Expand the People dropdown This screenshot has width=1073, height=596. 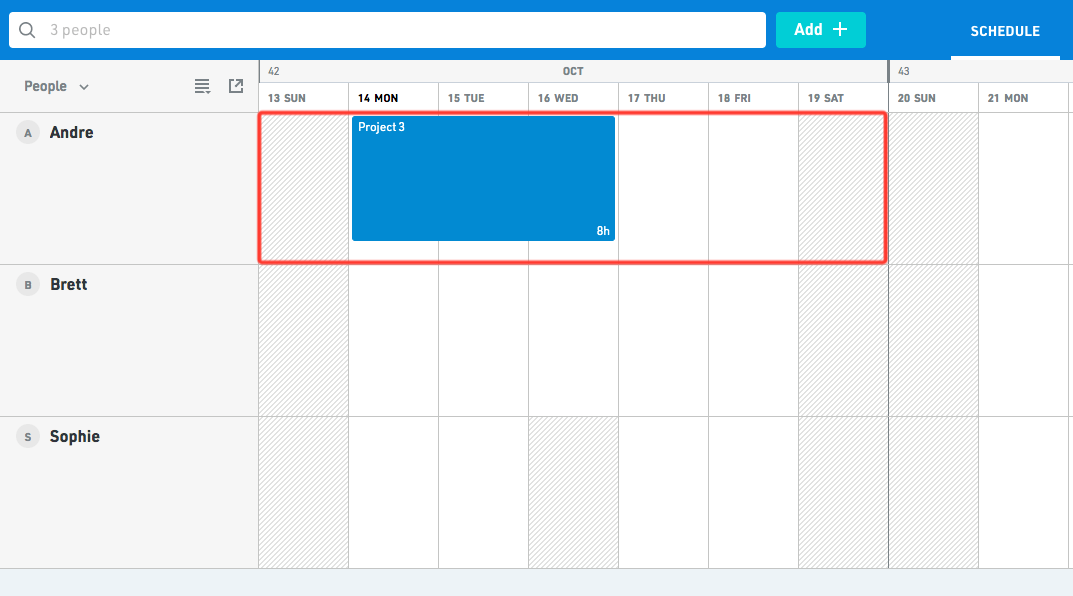(x=56, y=87)
